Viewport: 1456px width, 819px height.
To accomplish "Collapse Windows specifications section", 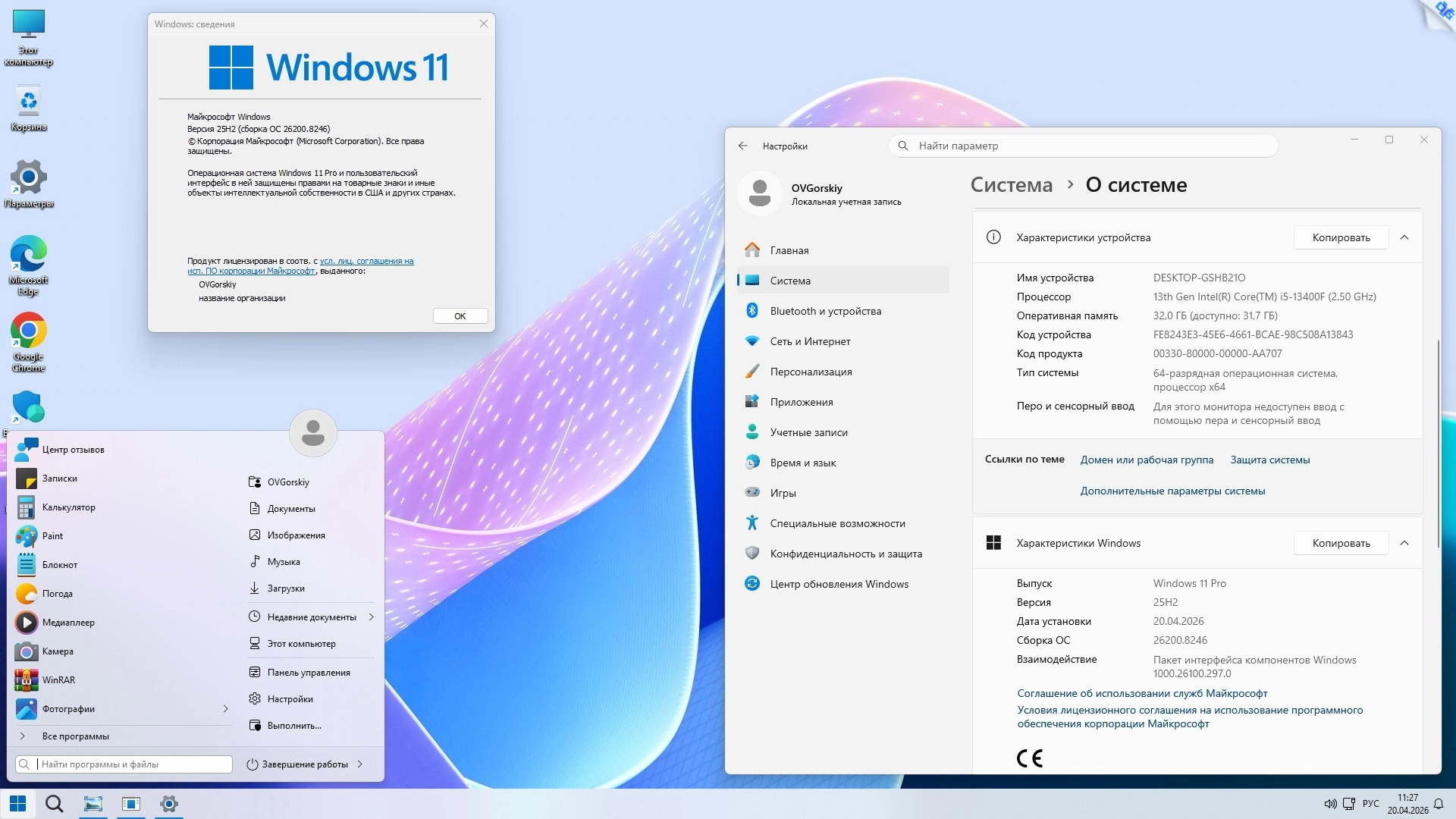I will coord(1404,543).
